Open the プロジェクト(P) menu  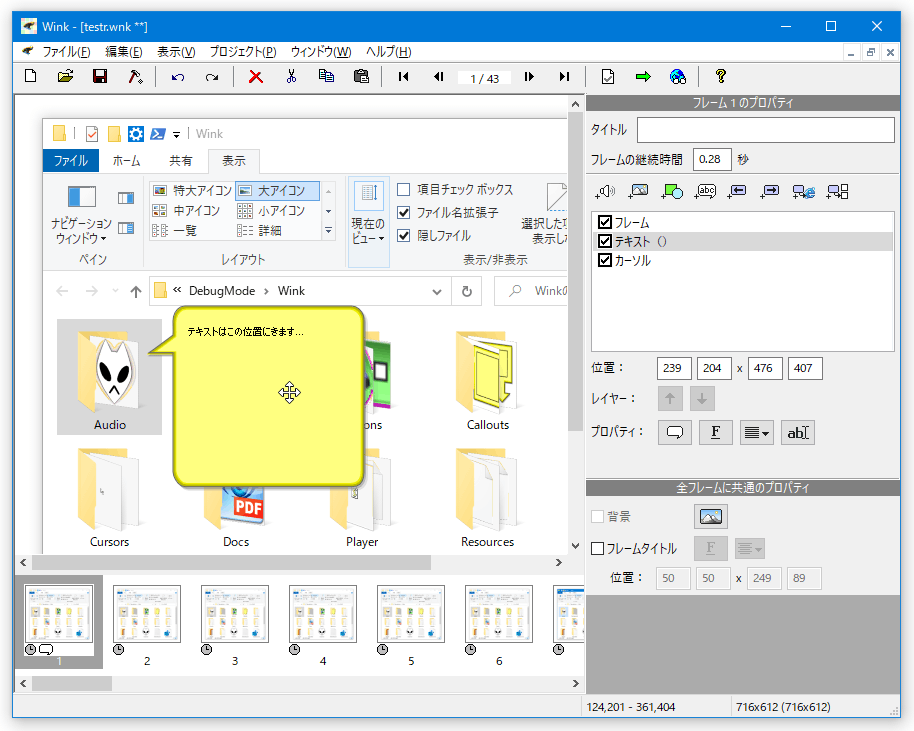[x=243, y=52]
